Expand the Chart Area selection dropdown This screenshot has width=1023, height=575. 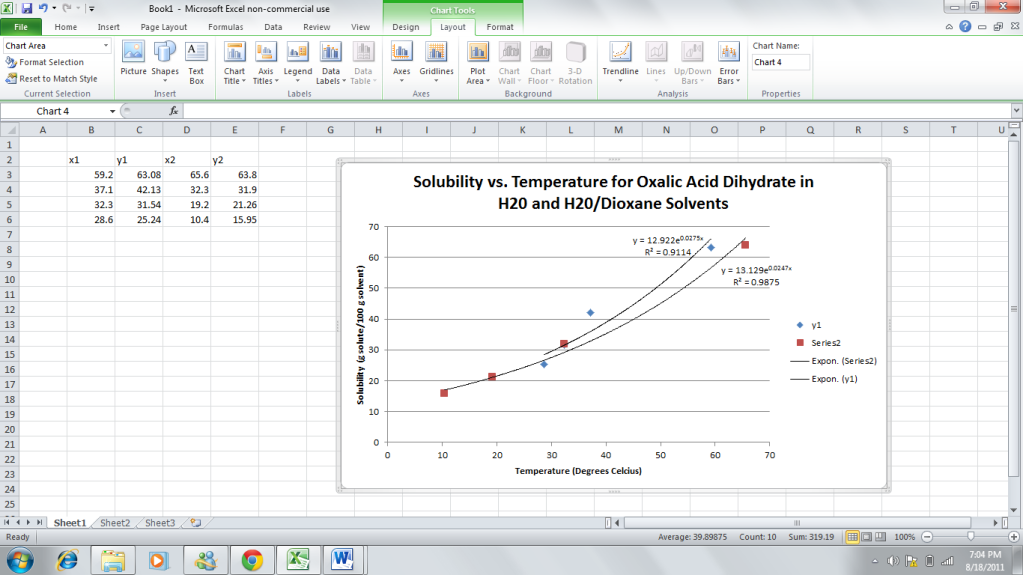tap(105, 46)
